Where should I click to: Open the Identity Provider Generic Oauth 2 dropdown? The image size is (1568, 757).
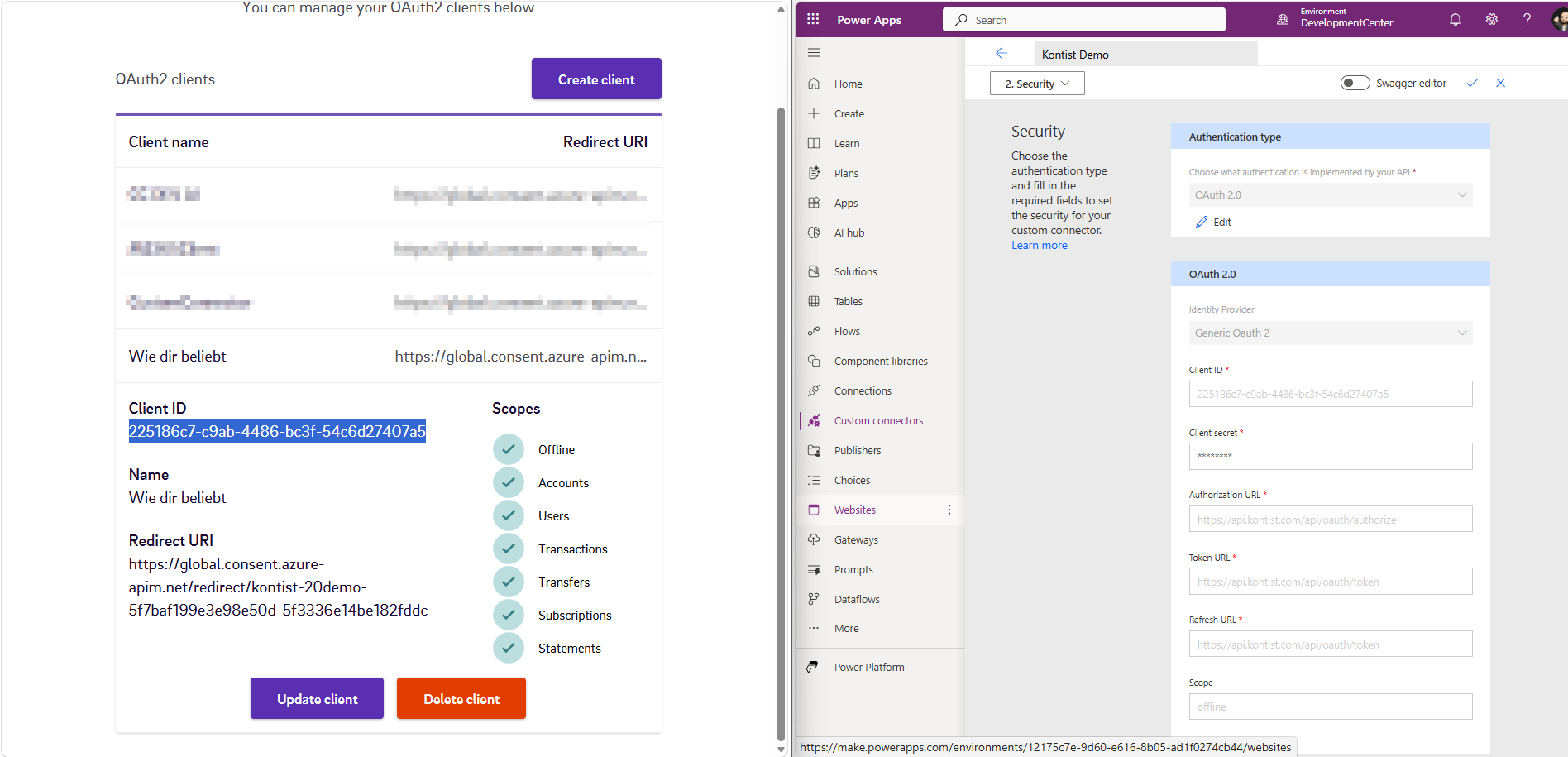click(1330, 333)
